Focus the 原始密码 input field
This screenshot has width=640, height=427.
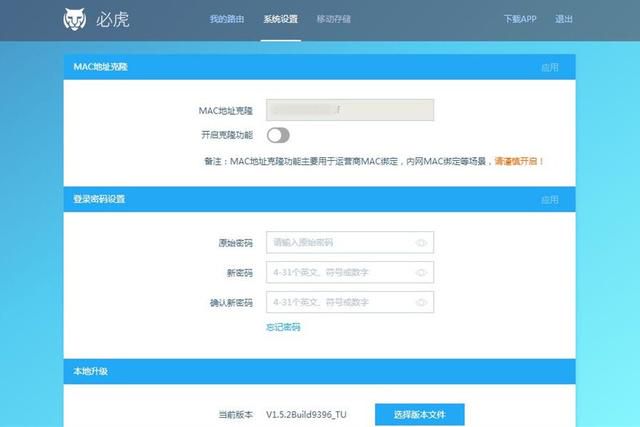350,242
